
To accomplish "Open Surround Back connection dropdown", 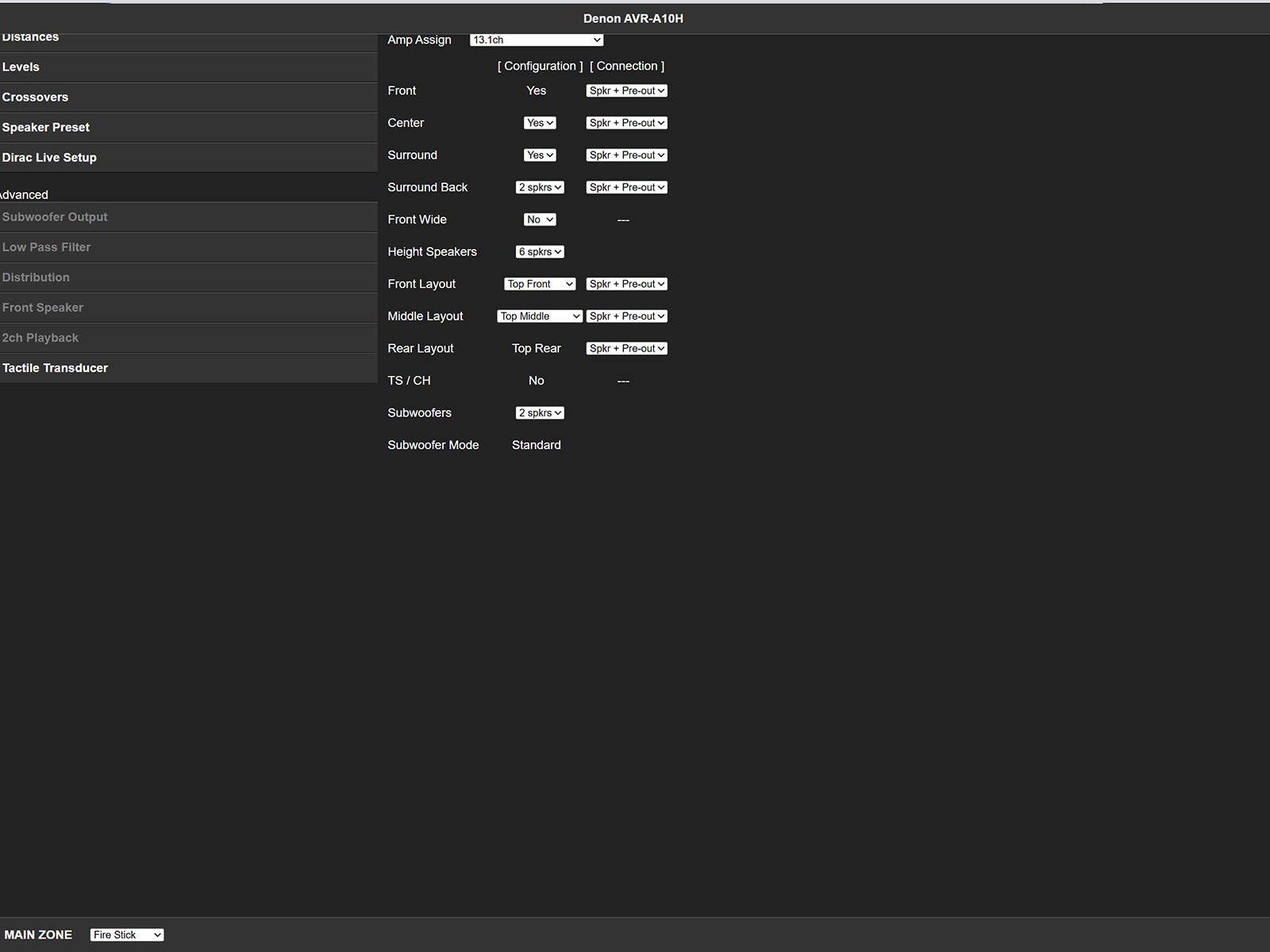I will pyautogui.click(x=626, y=187).
